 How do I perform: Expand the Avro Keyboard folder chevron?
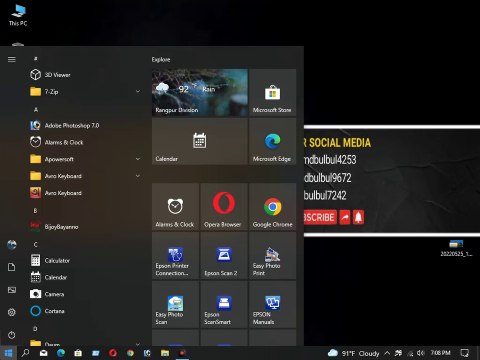138,176
